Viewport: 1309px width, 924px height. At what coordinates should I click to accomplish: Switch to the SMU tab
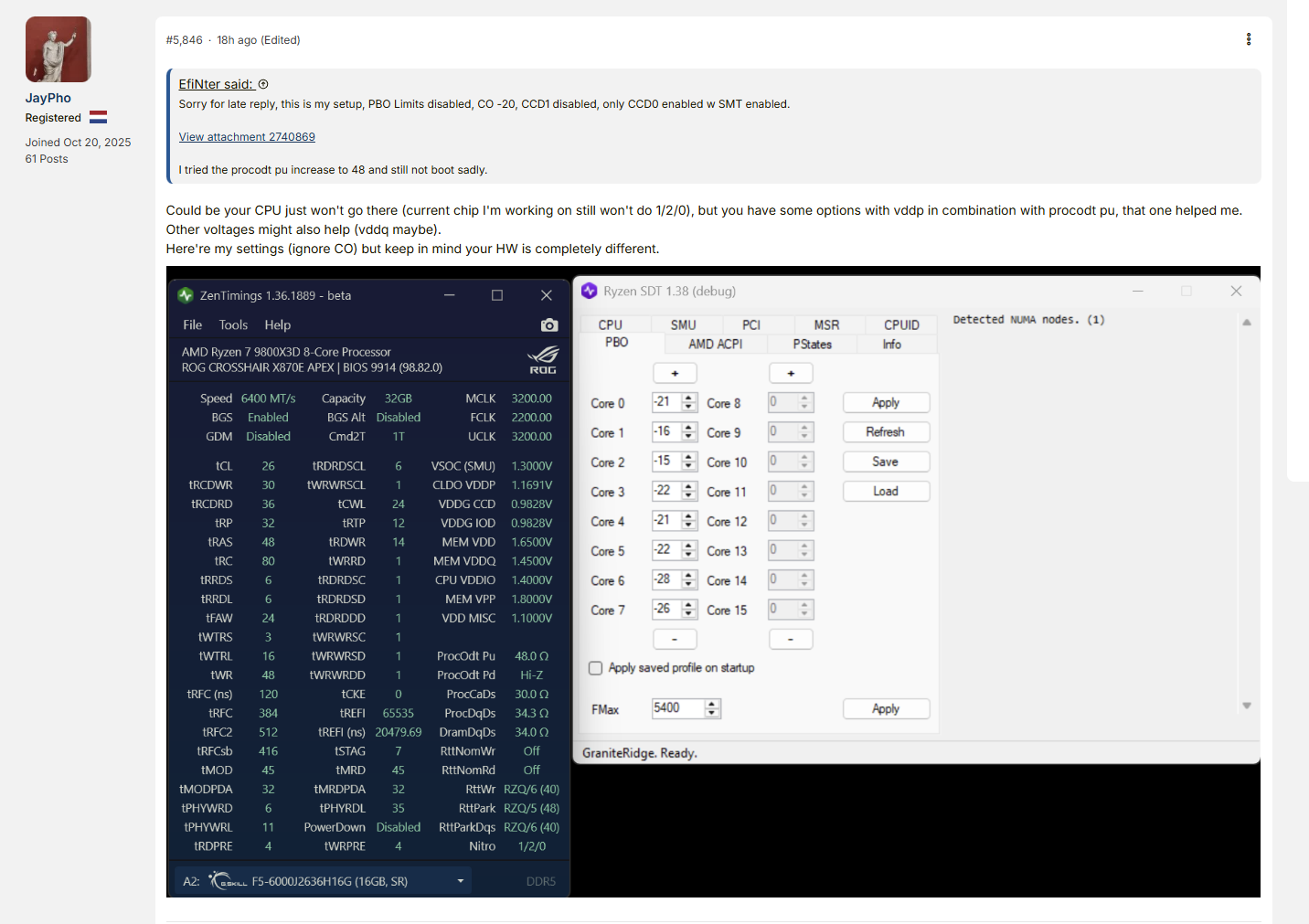[684, 325]
